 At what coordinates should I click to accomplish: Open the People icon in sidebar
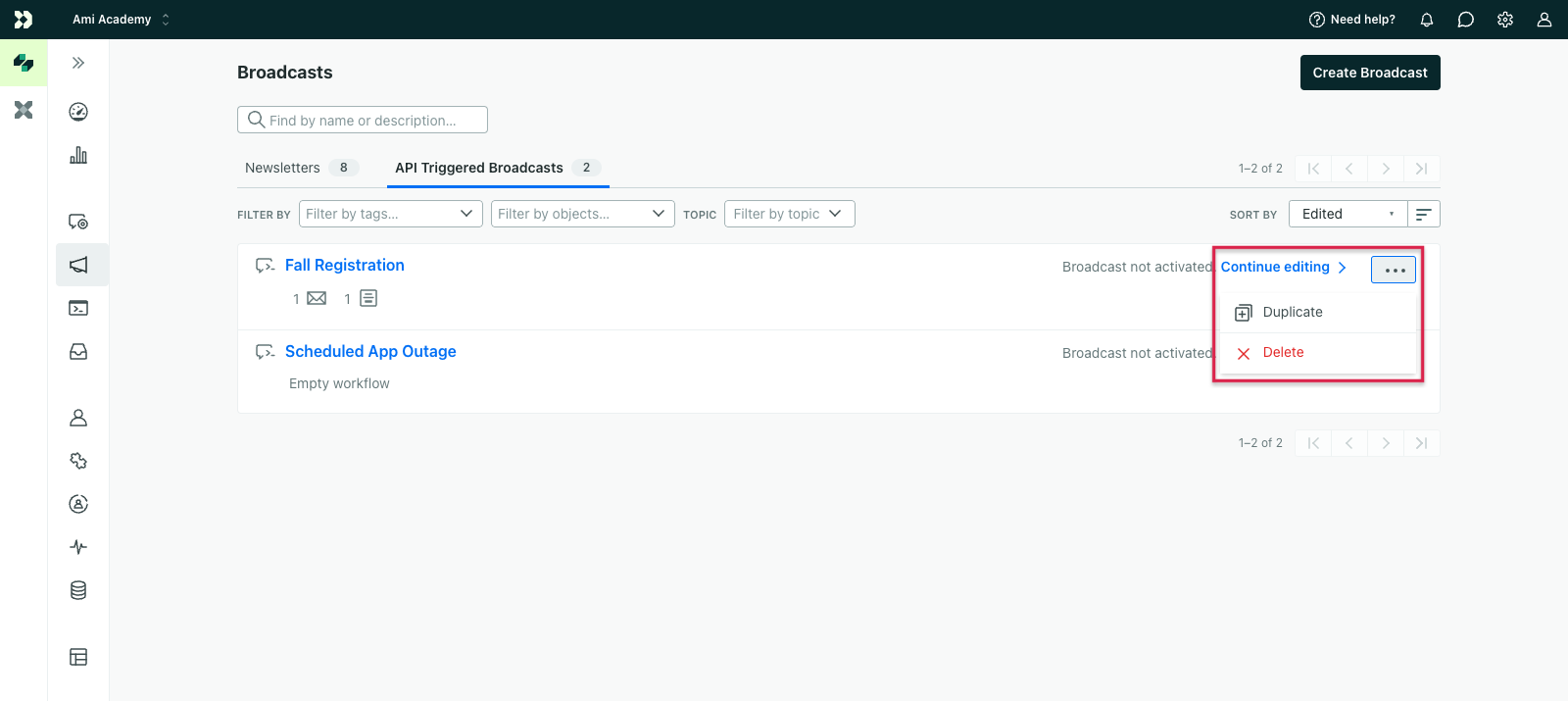(78, 418)
